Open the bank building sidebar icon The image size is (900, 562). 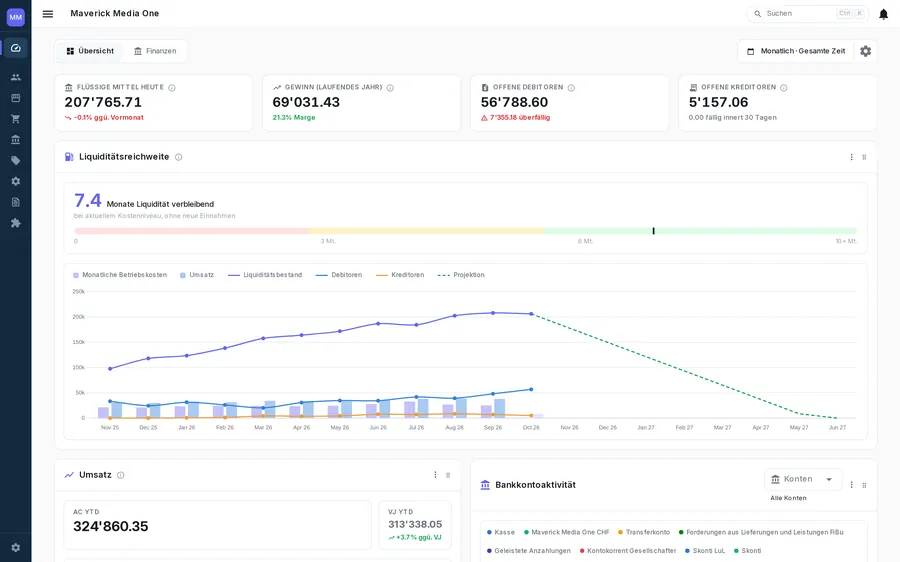click(x=15, y=139)
